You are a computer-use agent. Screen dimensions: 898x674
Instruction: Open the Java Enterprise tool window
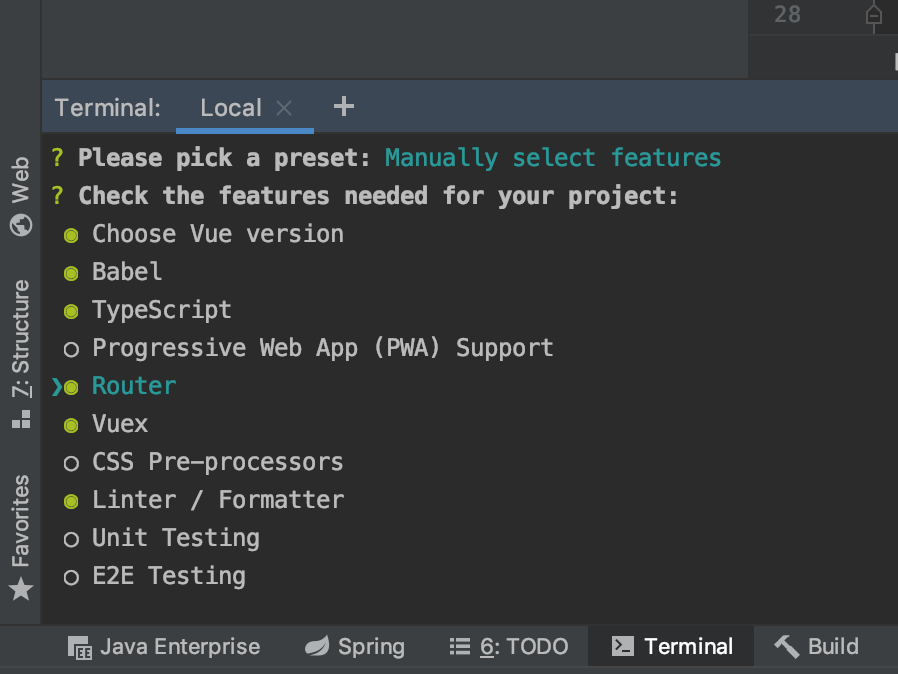coord(164,647)
